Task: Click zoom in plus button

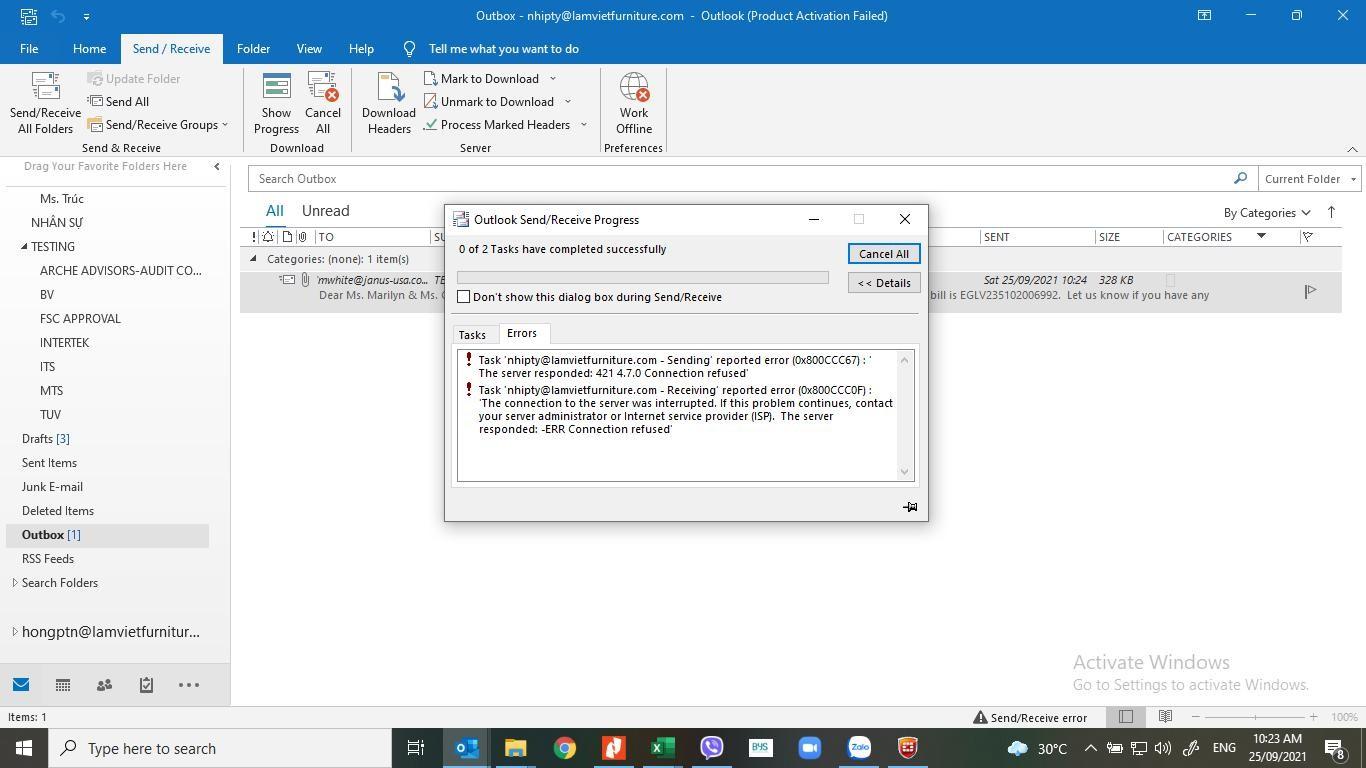Action: 1313,717
